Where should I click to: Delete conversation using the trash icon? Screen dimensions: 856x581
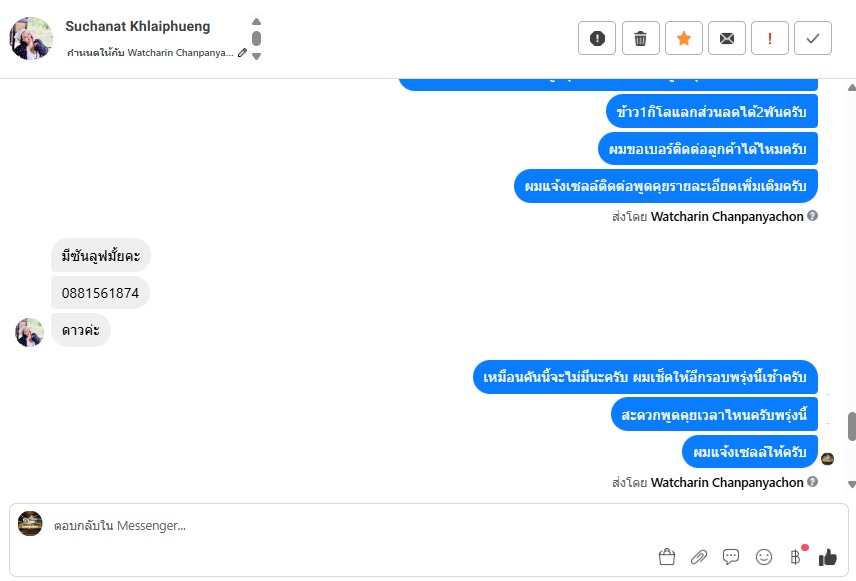640,38
